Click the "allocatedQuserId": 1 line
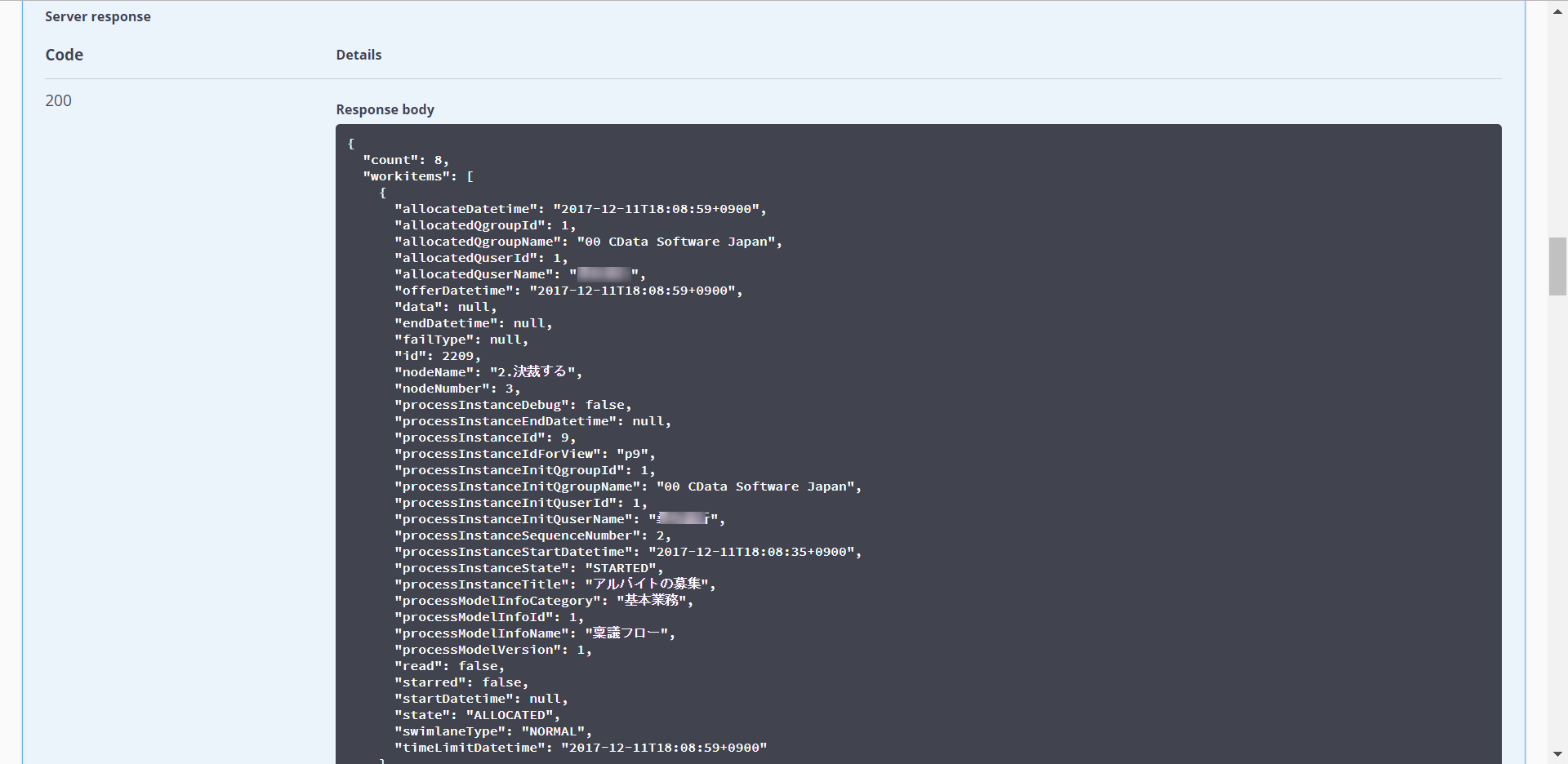This screenshot has width=1568, height=764. tap(481, 258)
